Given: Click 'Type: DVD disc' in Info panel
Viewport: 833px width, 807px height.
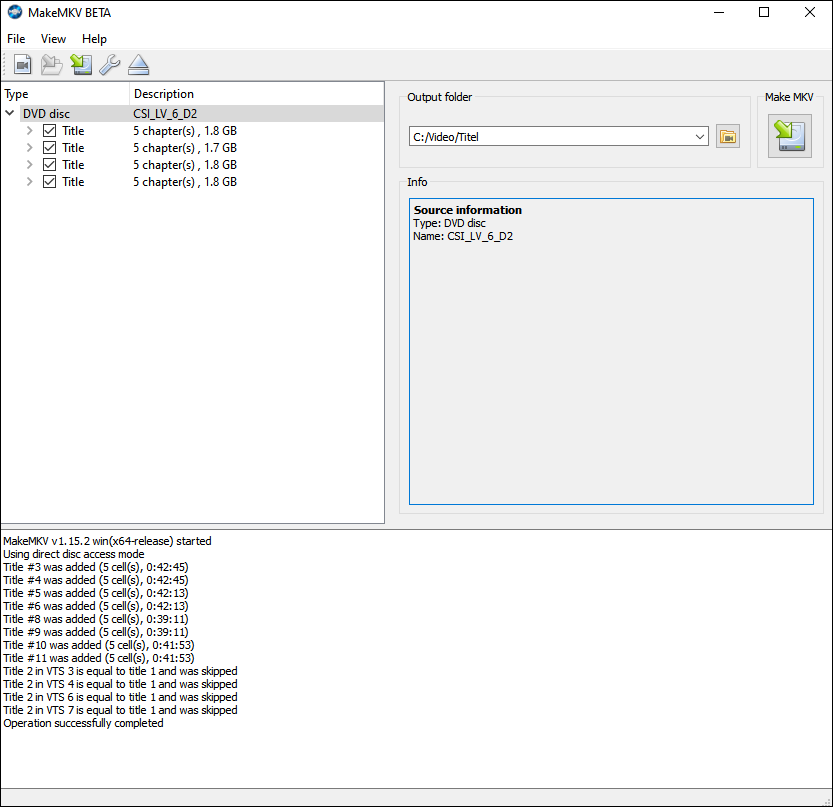Looking at the screenshot, I should pyautogui.click(x=449, y=223).
